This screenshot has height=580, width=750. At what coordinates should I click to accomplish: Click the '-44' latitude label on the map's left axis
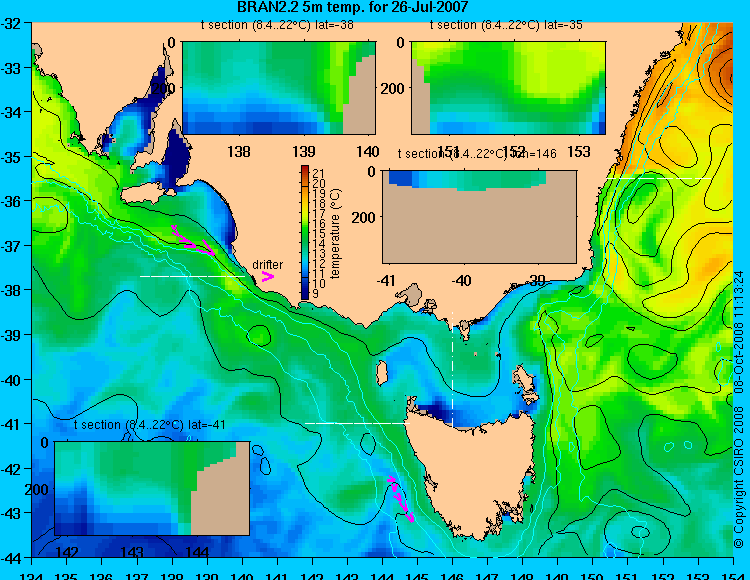(x=11, y=558)
